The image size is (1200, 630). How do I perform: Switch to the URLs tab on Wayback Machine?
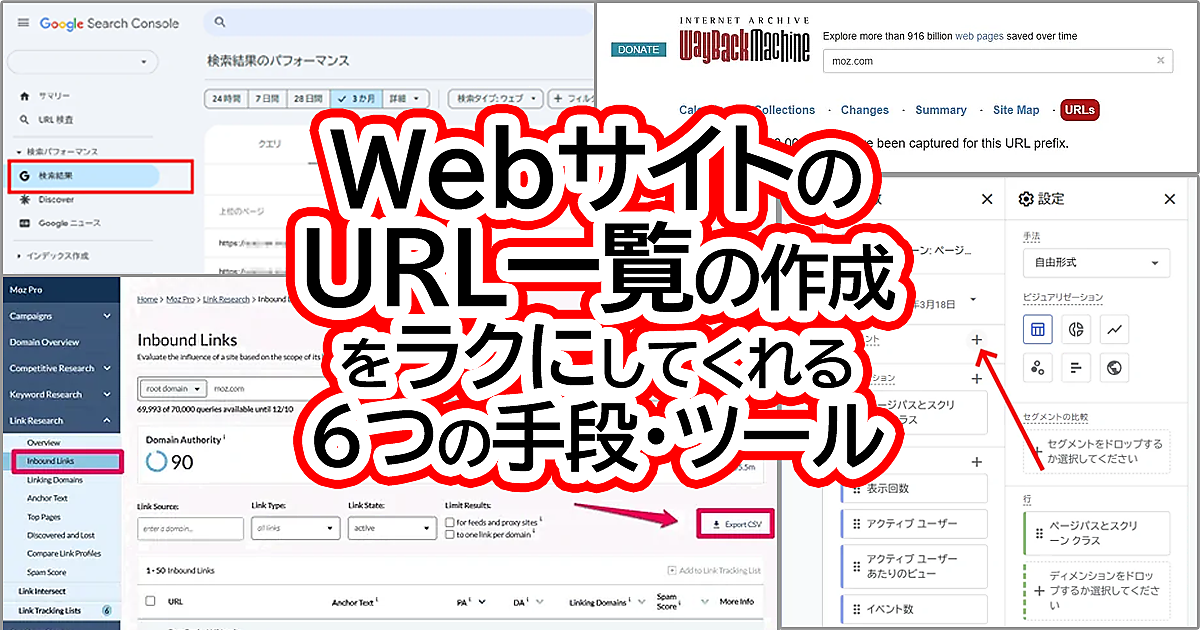(1080, 110)
